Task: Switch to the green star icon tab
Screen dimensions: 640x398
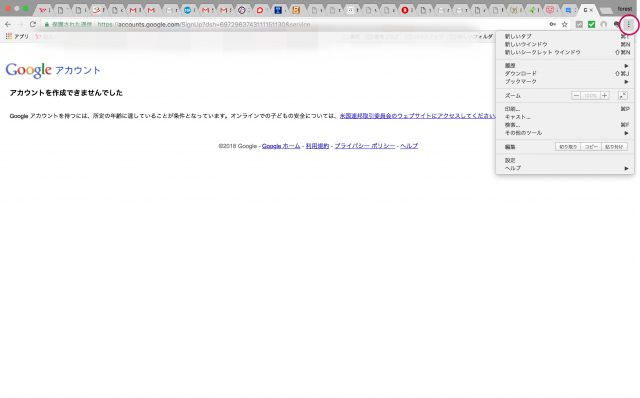Action: coord(532,10)
